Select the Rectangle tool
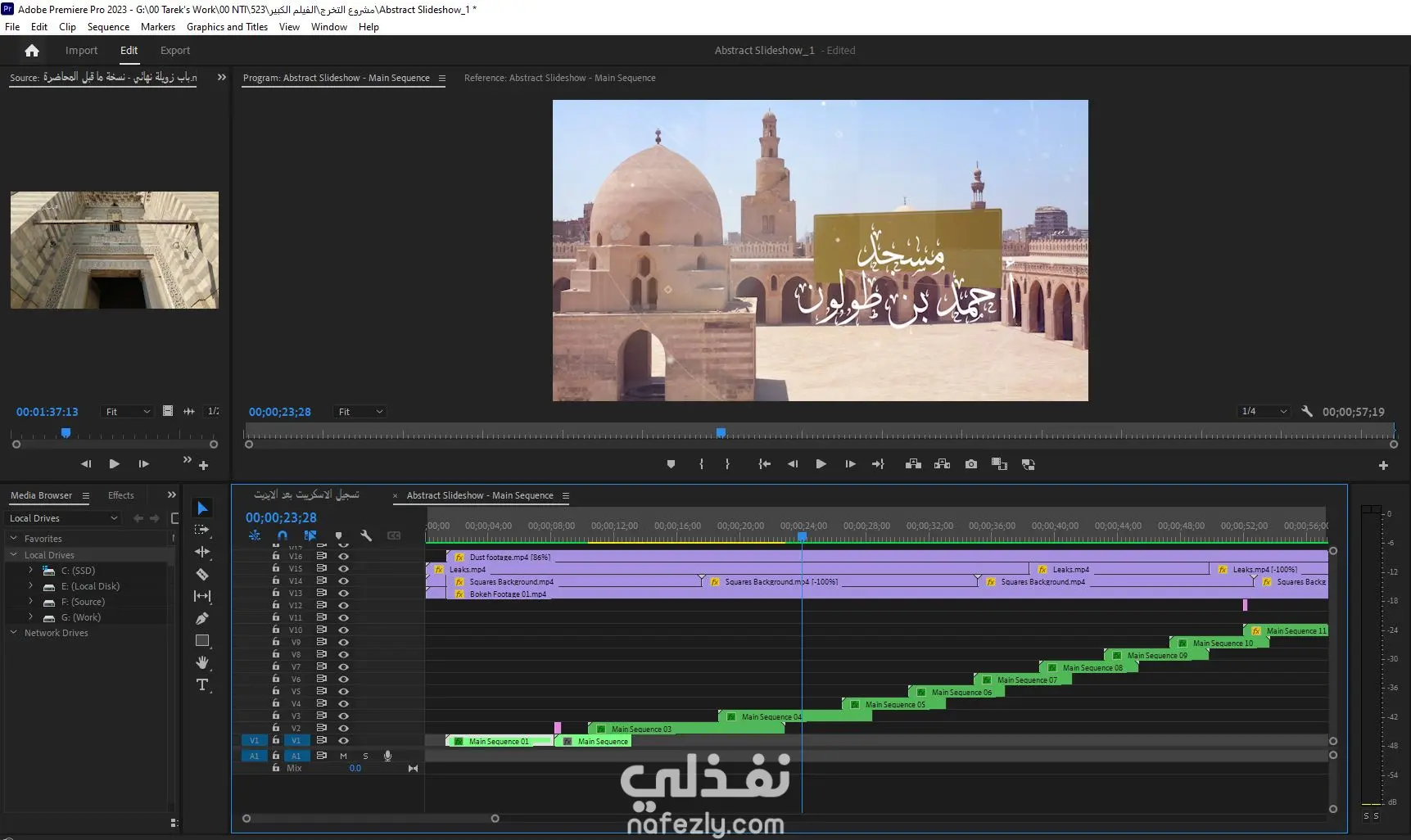1411x840 pixels. (202, 640)
